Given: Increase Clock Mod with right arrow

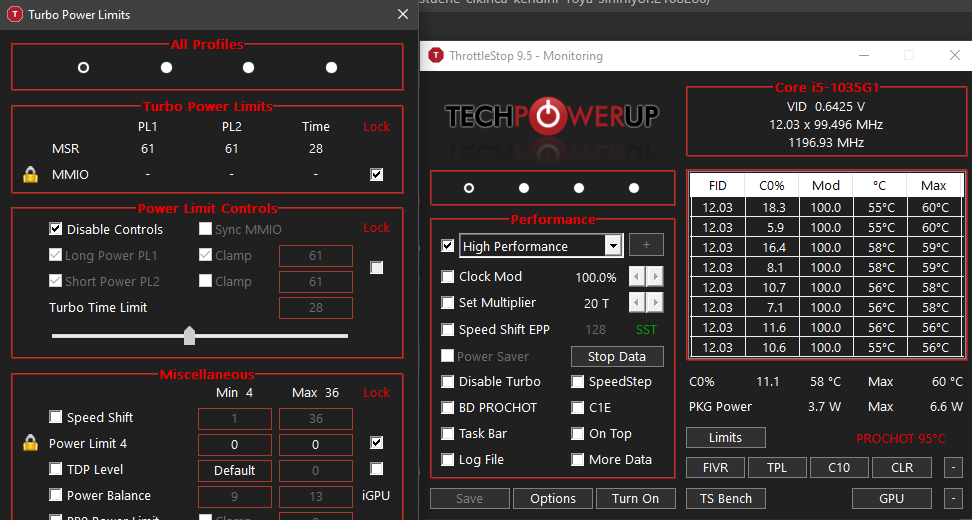Looking at the screenshot, I should click(655, 276).
